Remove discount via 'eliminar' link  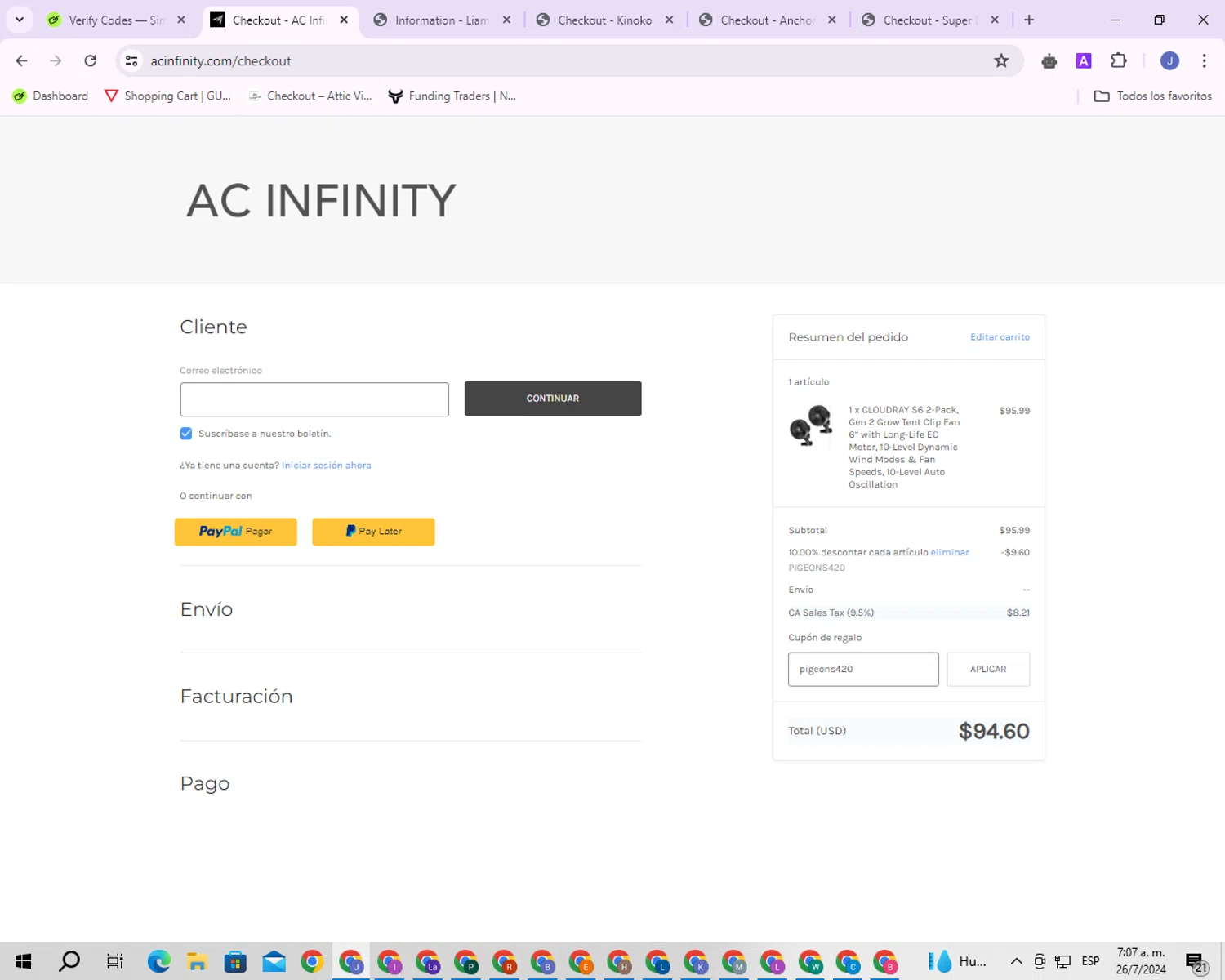(950, 553)
